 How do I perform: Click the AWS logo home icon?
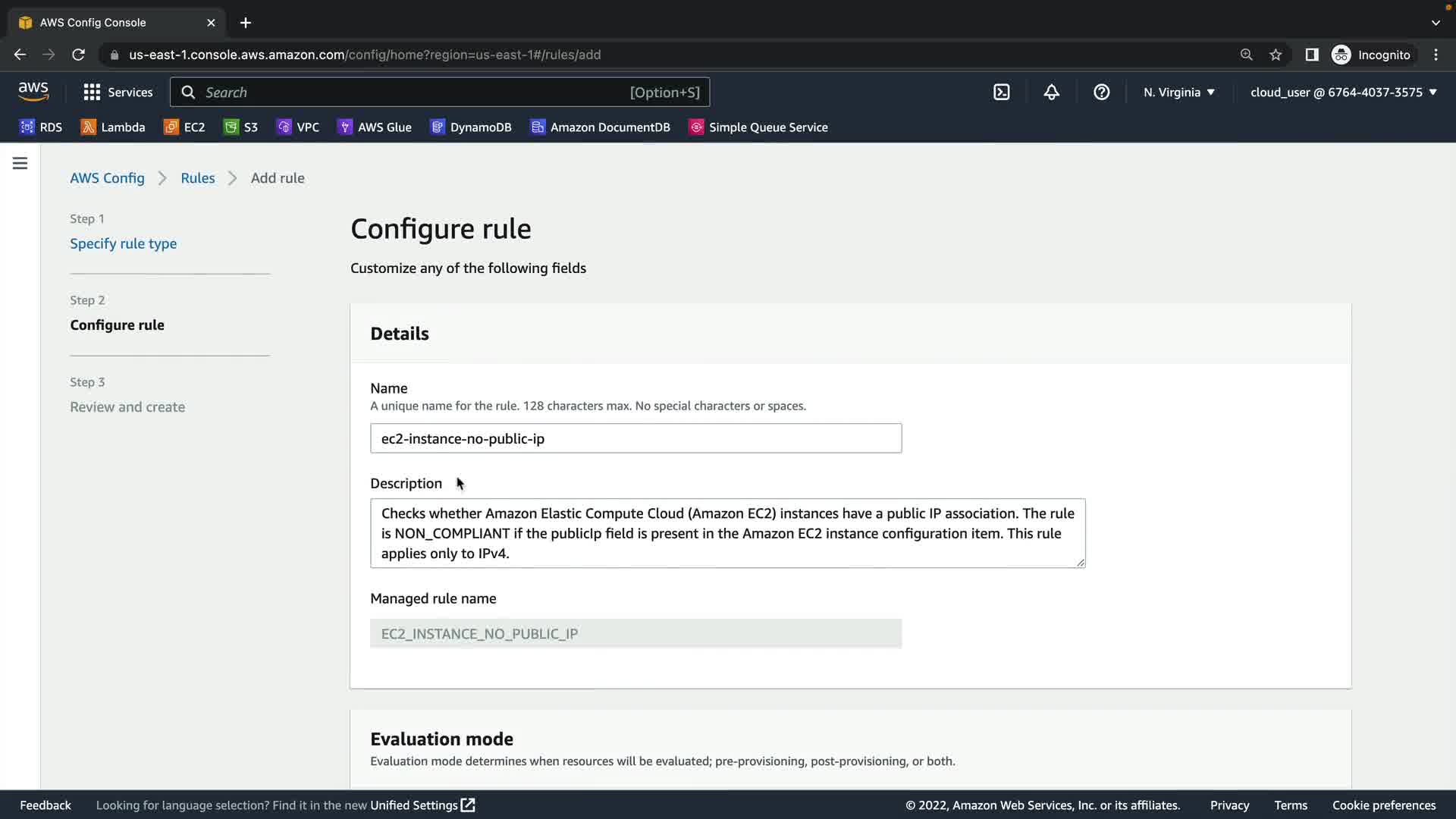33,92
